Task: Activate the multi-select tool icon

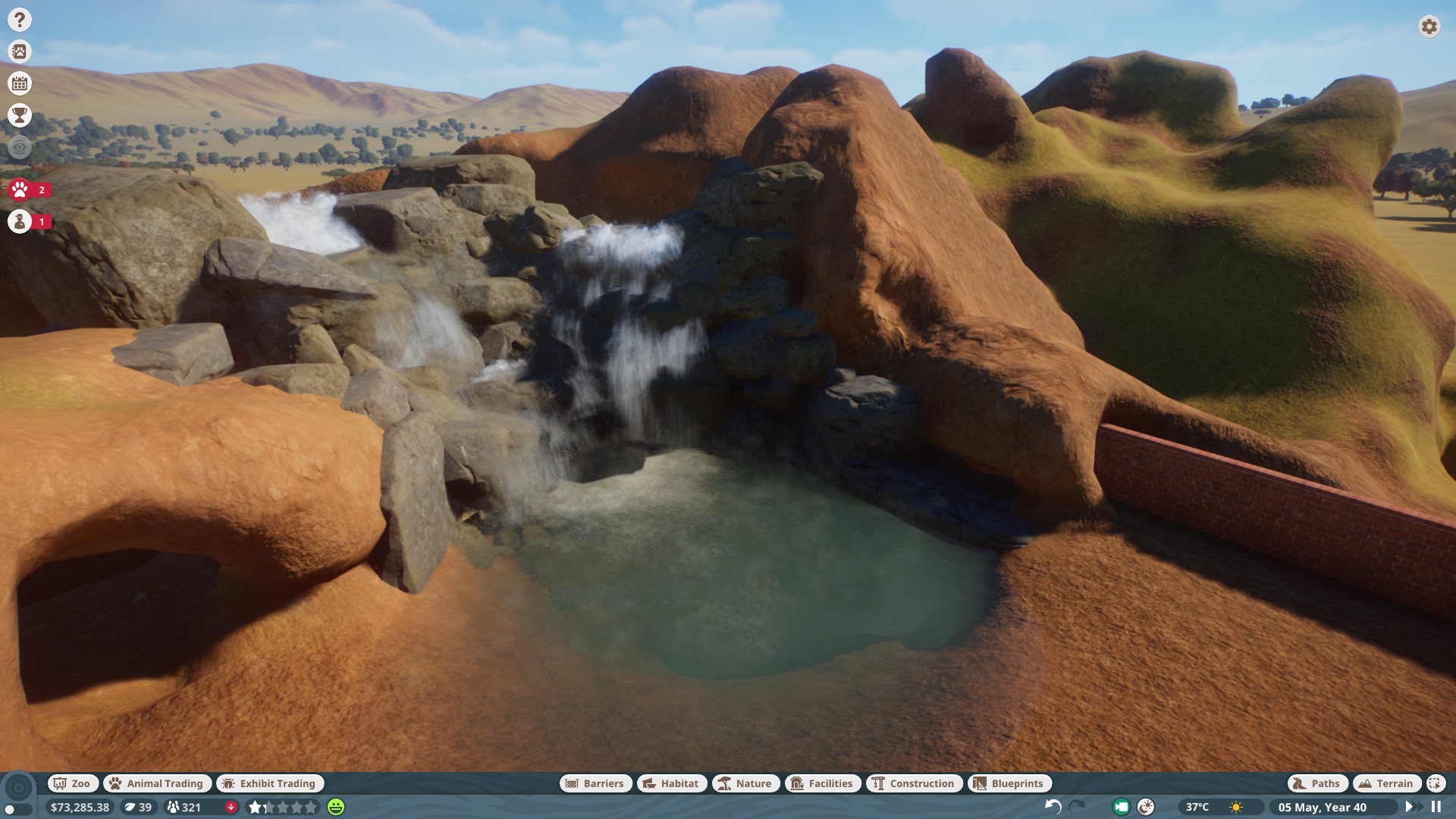Action: point(1436,783)
